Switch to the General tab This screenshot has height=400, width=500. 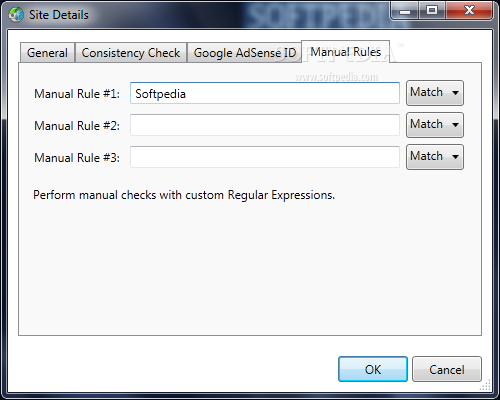click(47, 53)
